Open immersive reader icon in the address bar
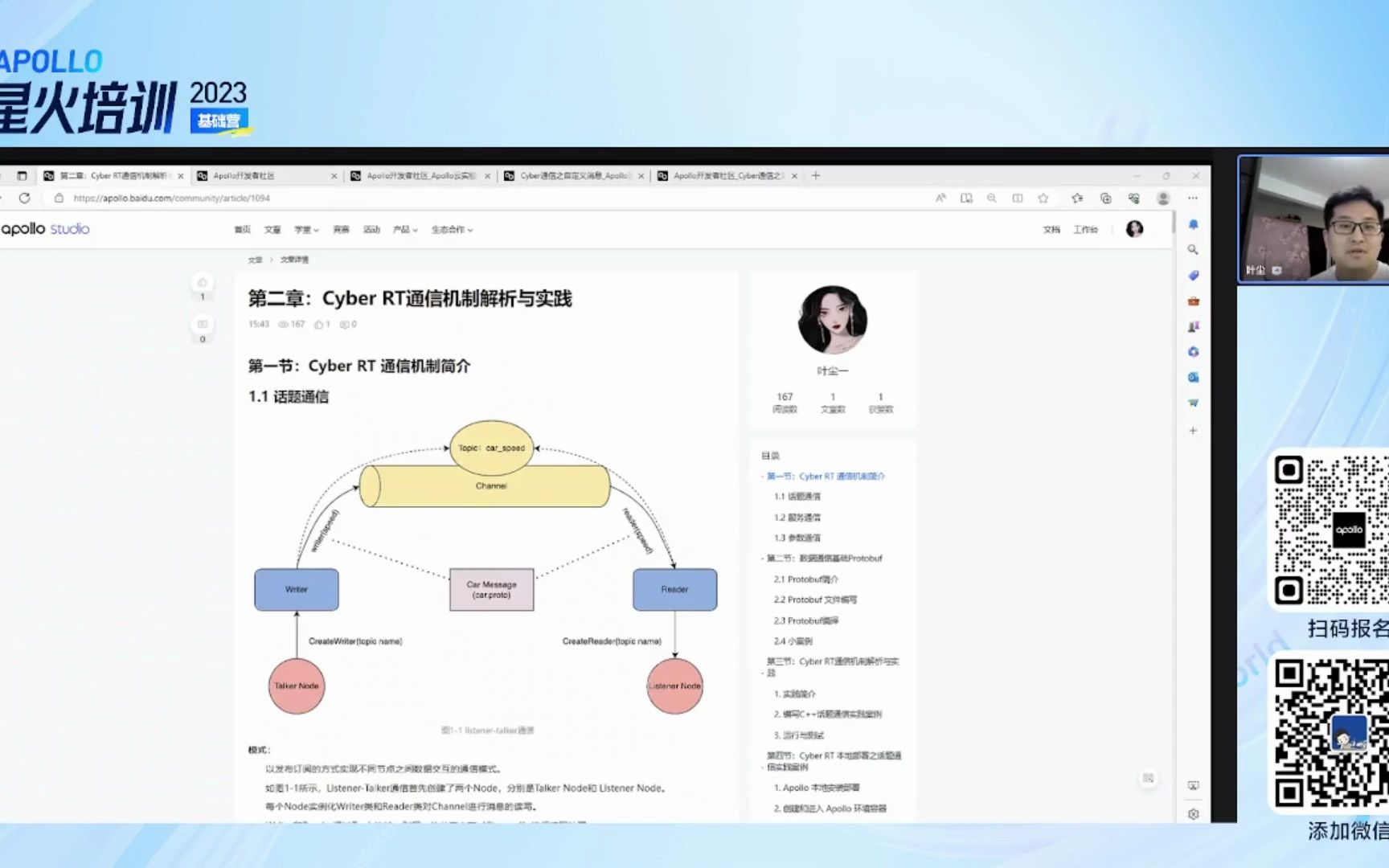Image resolution: width=1389 pixels, height=868 pixels. click(x=966, y=198)
